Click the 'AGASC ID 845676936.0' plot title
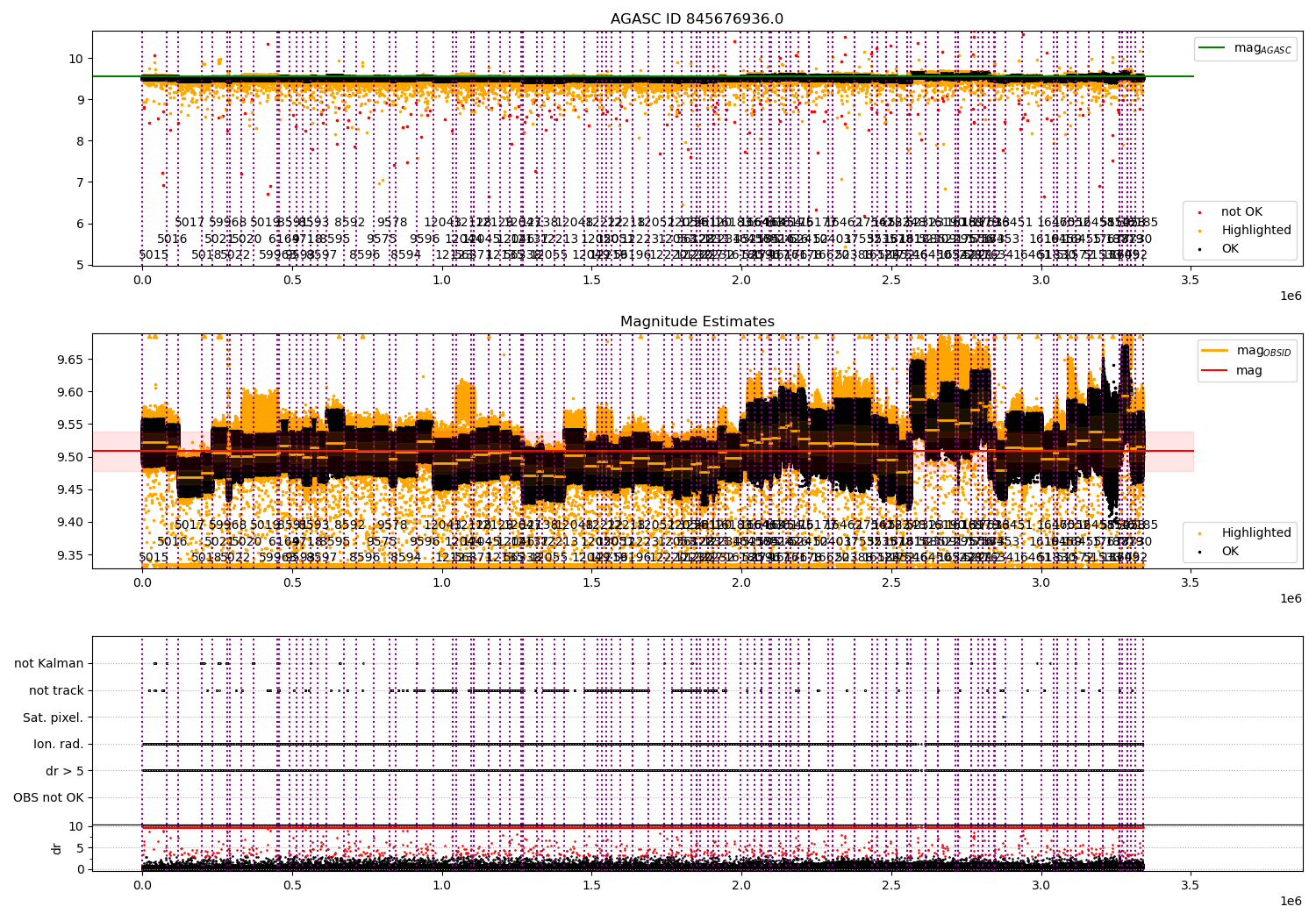The image size is (1316, 921). pos(697,19)
